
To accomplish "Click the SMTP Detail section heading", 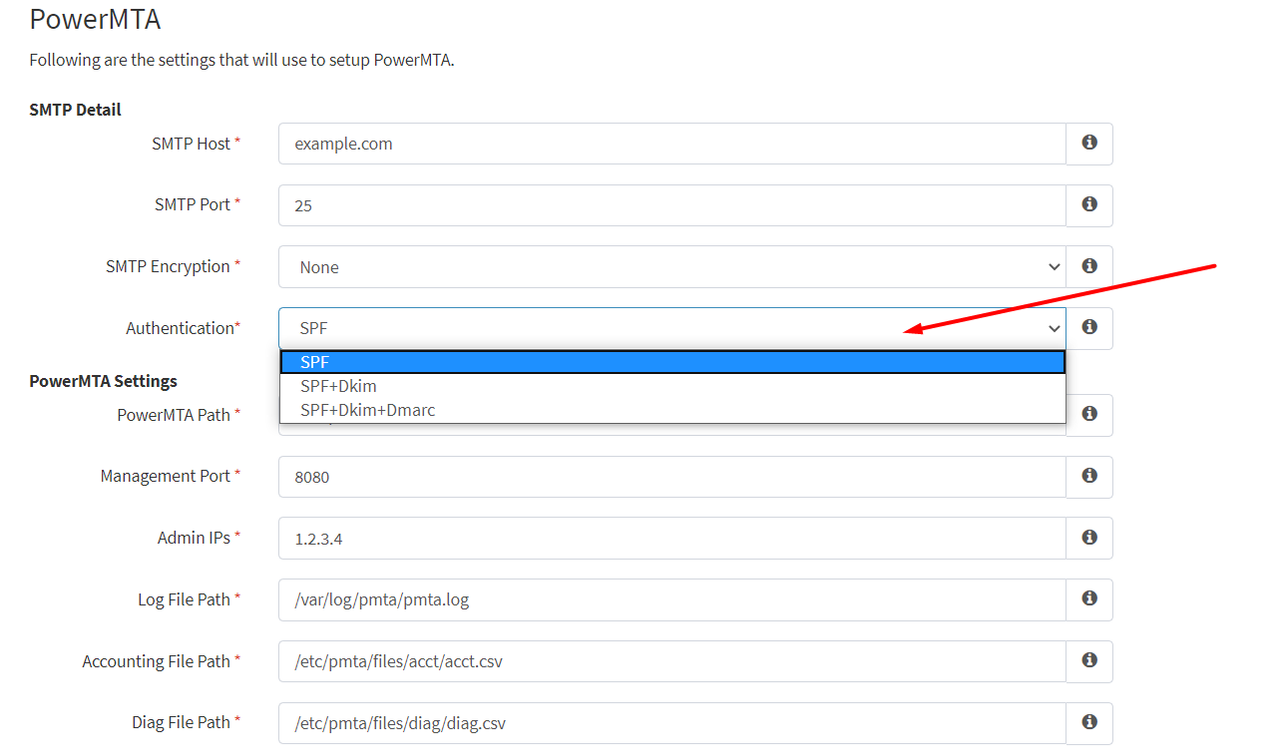I will (75, 109).
